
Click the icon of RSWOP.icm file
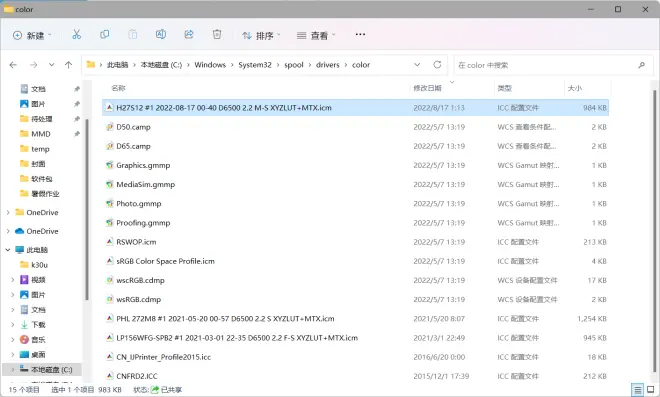pos(109,242)
